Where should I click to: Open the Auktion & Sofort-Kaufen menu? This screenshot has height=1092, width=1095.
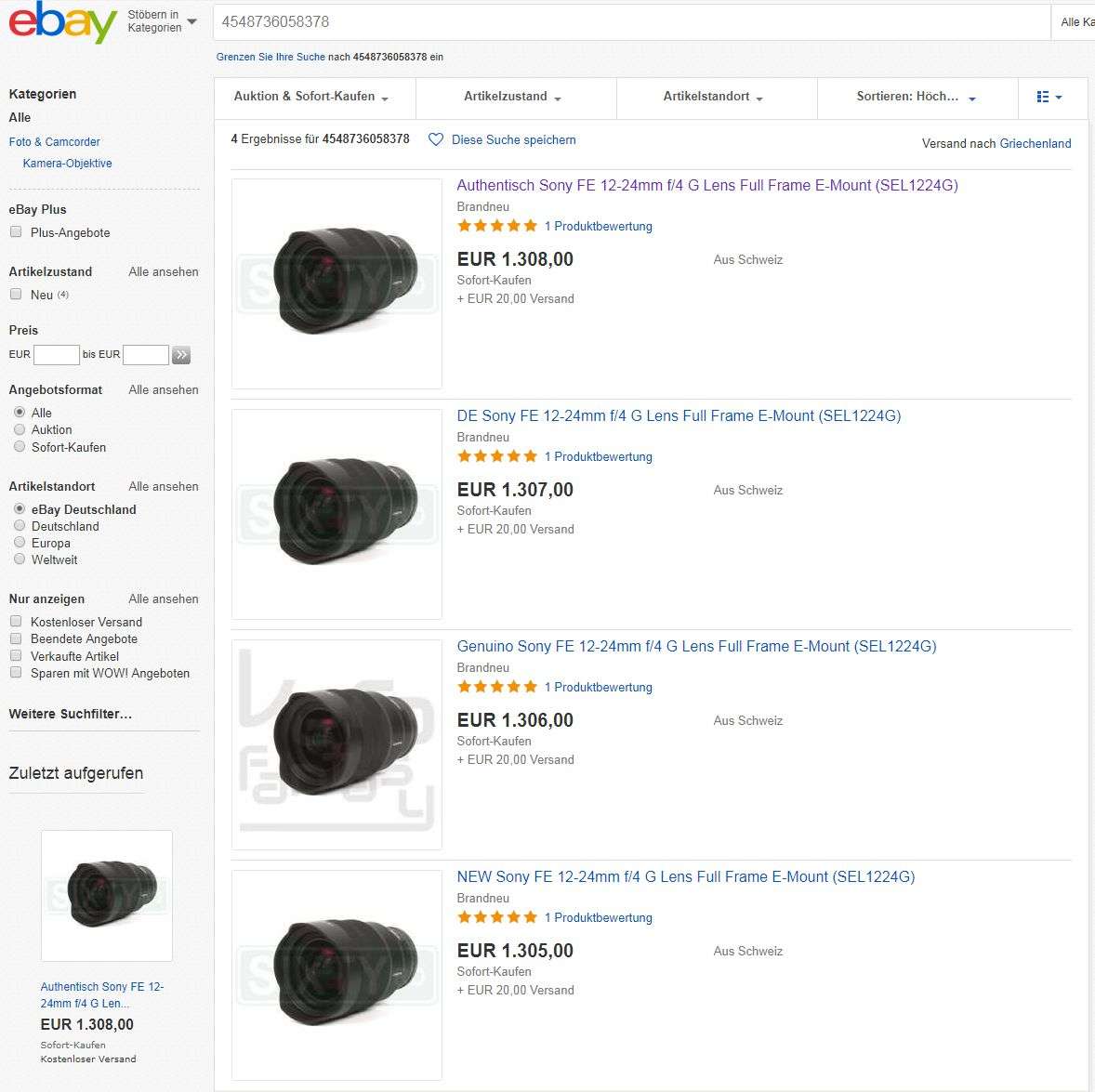(x=311, y=97)
